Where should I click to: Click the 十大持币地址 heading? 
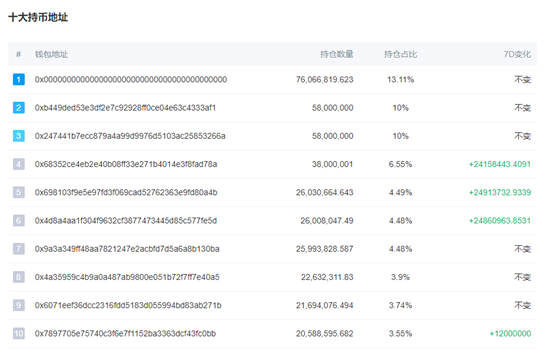[x=38, y=17]
